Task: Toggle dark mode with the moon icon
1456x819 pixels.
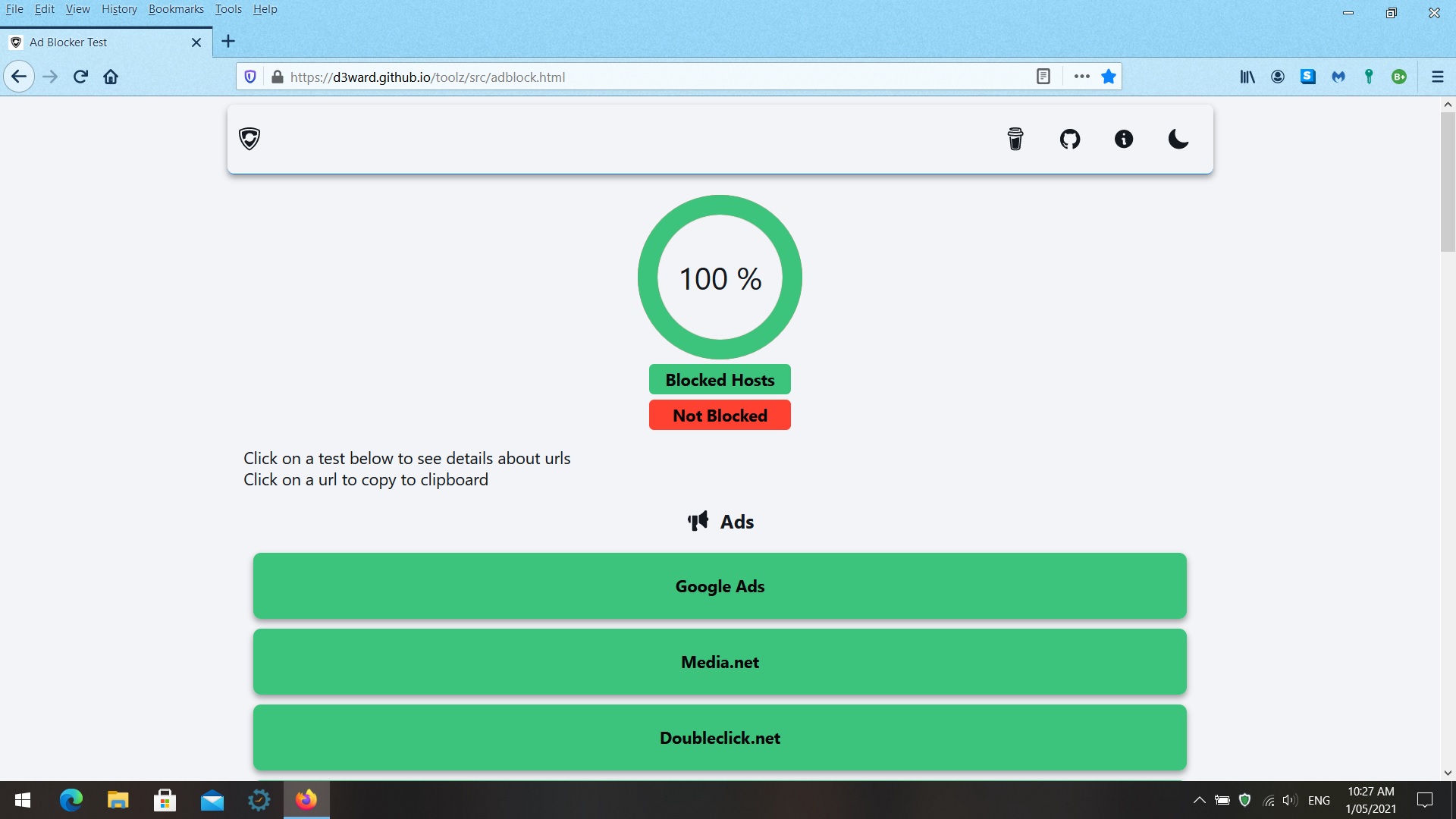Action: click(1178, 139)
